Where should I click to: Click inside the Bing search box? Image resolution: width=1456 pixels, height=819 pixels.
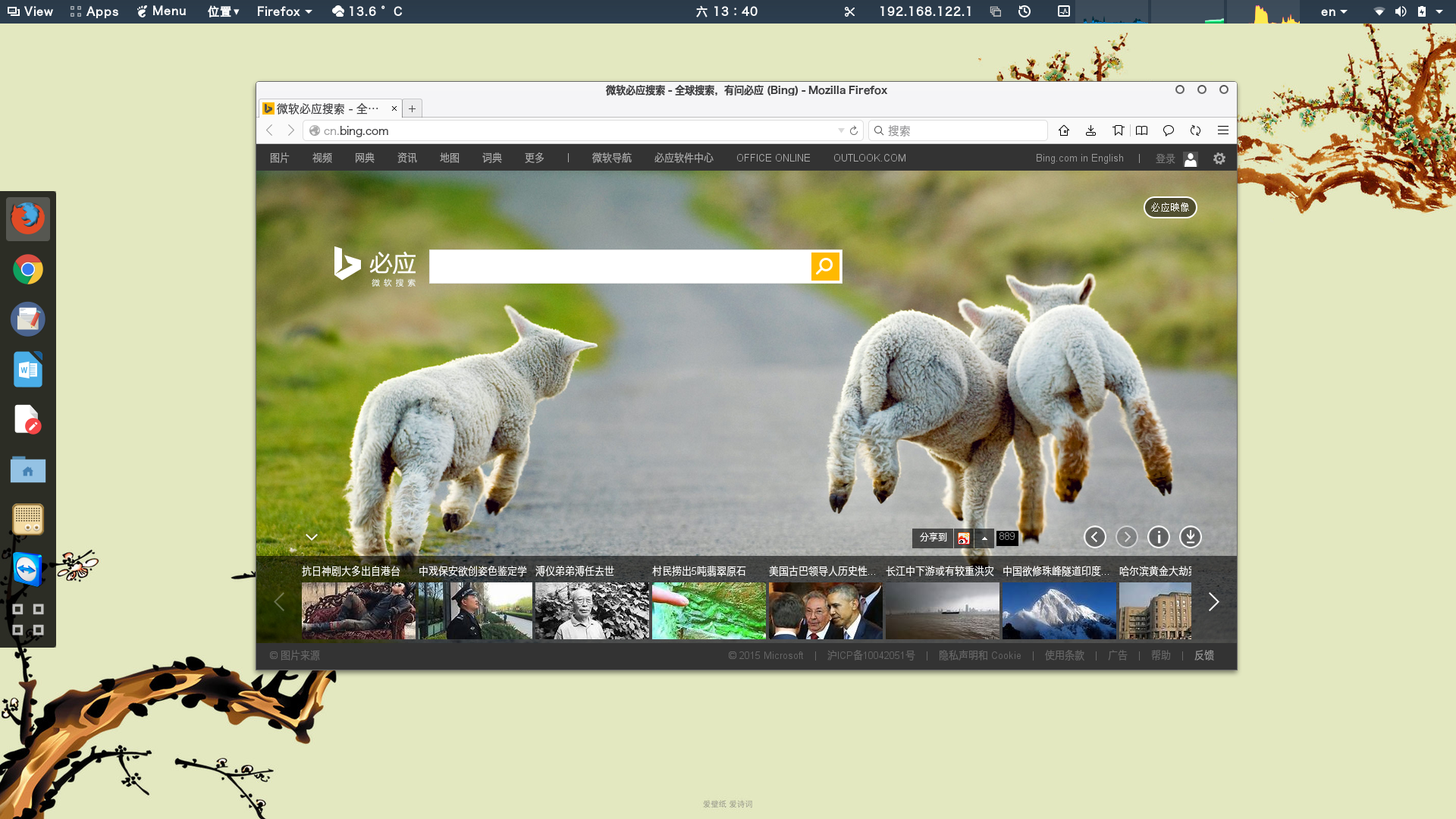click(x=620, y=266)
